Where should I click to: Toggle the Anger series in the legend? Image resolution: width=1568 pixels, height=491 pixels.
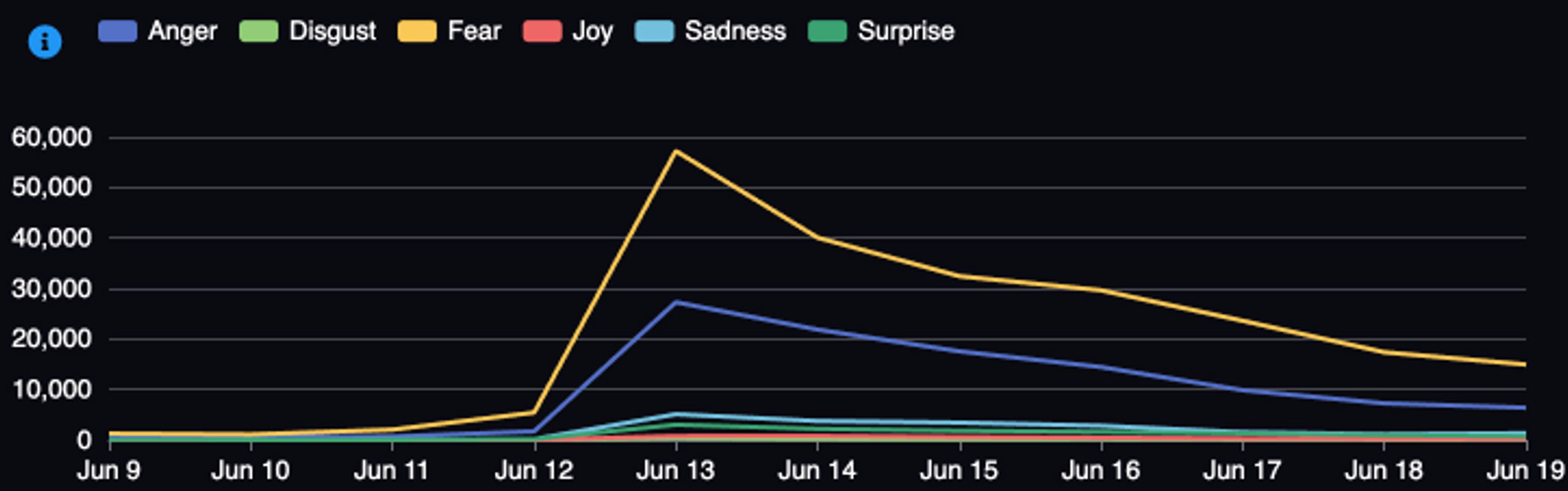click(x=182, y=31)
